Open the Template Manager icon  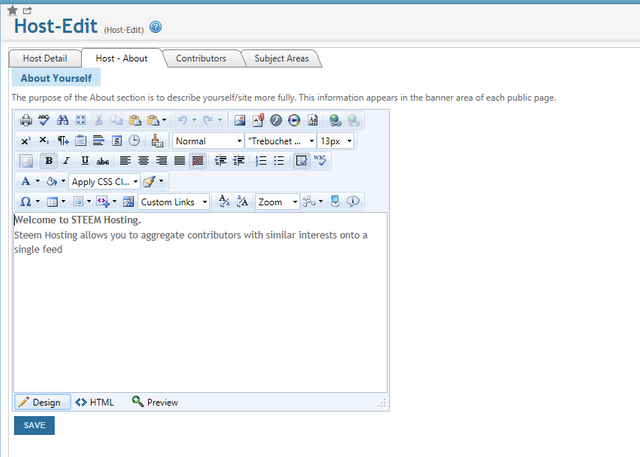313,120
